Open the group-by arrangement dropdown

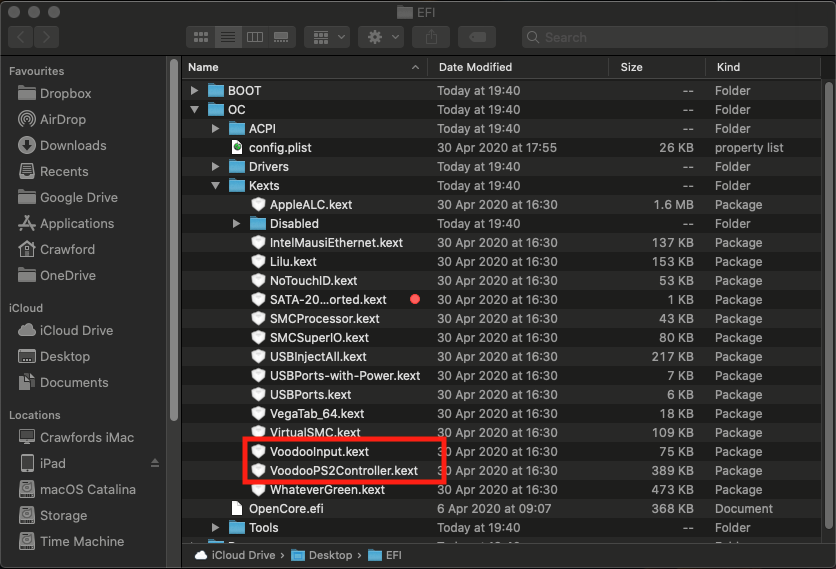[327, 37]
